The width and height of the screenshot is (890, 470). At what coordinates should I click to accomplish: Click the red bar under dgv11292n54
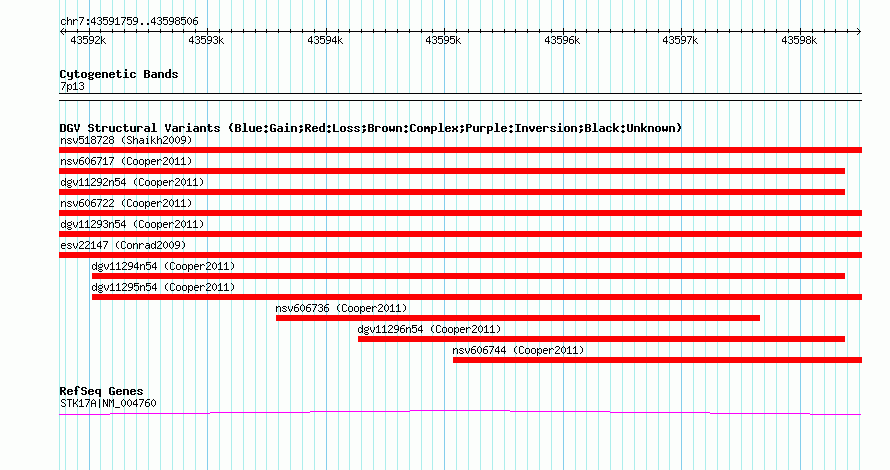pos(452,192)
